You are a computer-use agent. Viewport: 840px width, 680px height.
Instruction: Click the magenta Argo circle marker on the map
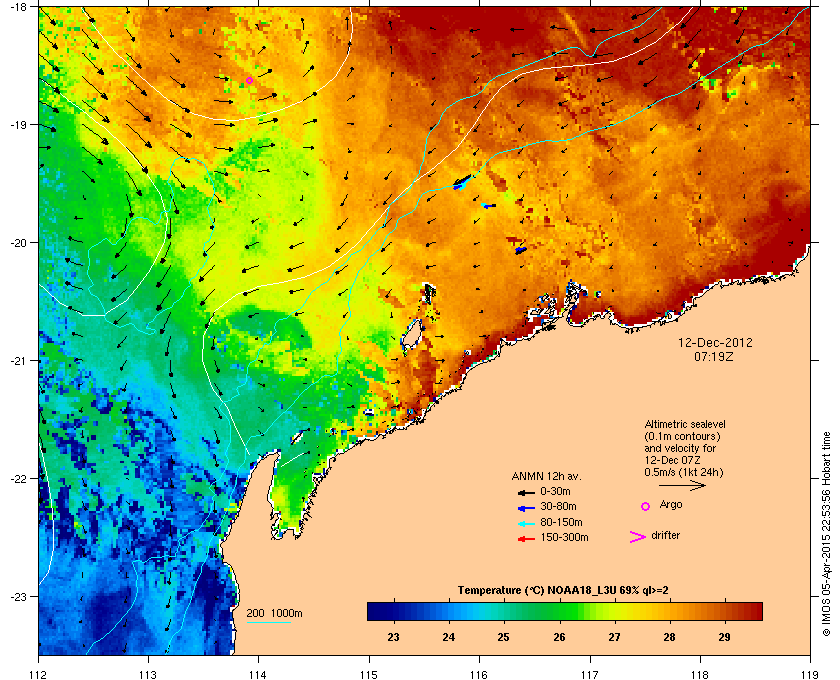click(x=249, y=80)
